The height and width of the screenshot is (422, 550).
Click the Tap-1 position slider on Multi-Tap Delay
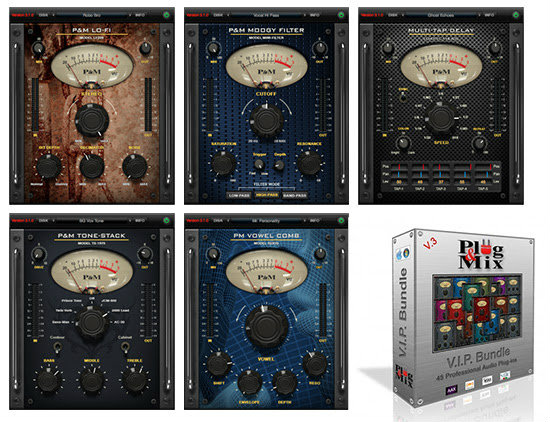point(399,166)
